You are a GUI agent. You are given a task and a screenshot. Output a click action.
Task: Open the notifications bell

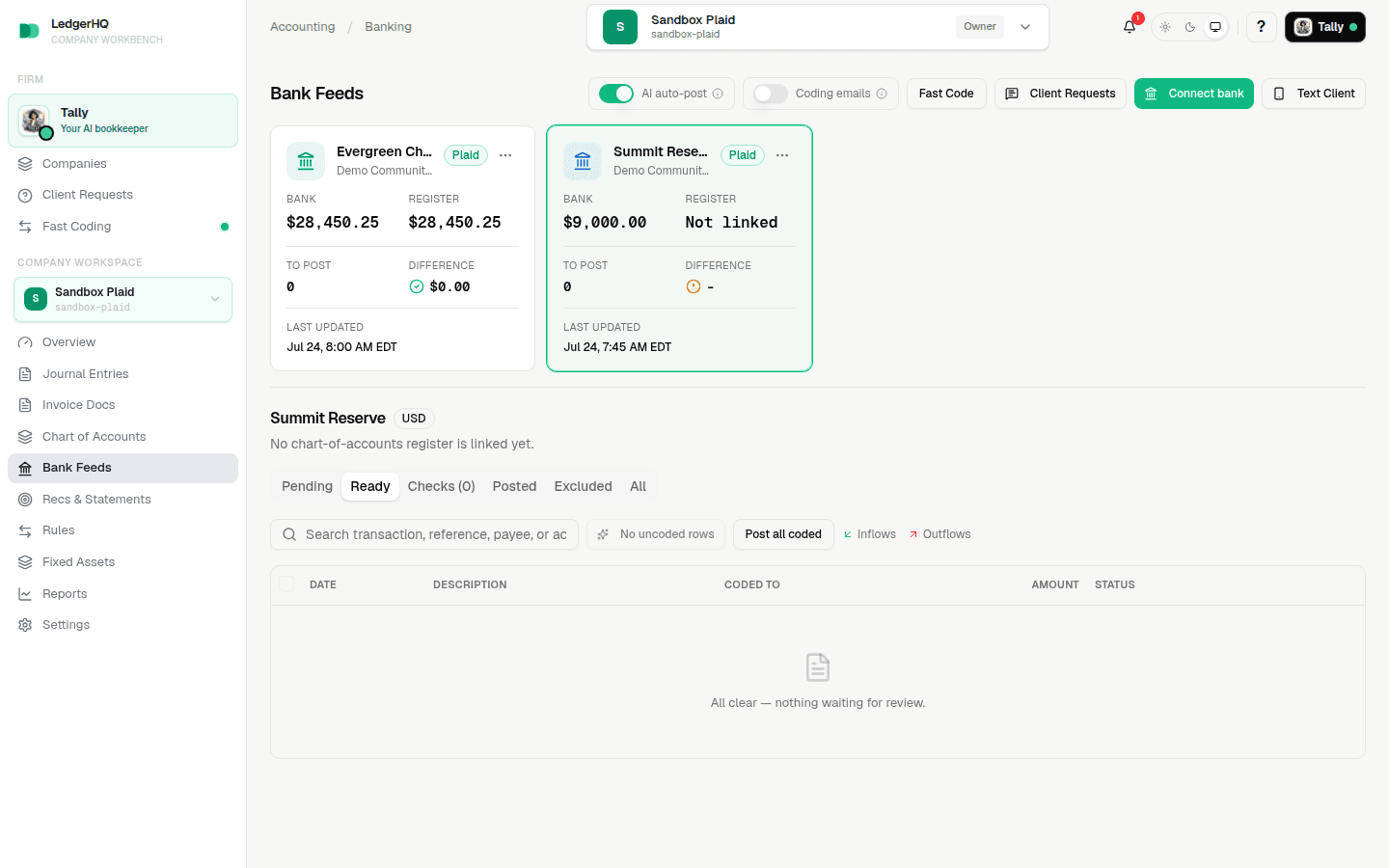tap(1130, 27)
